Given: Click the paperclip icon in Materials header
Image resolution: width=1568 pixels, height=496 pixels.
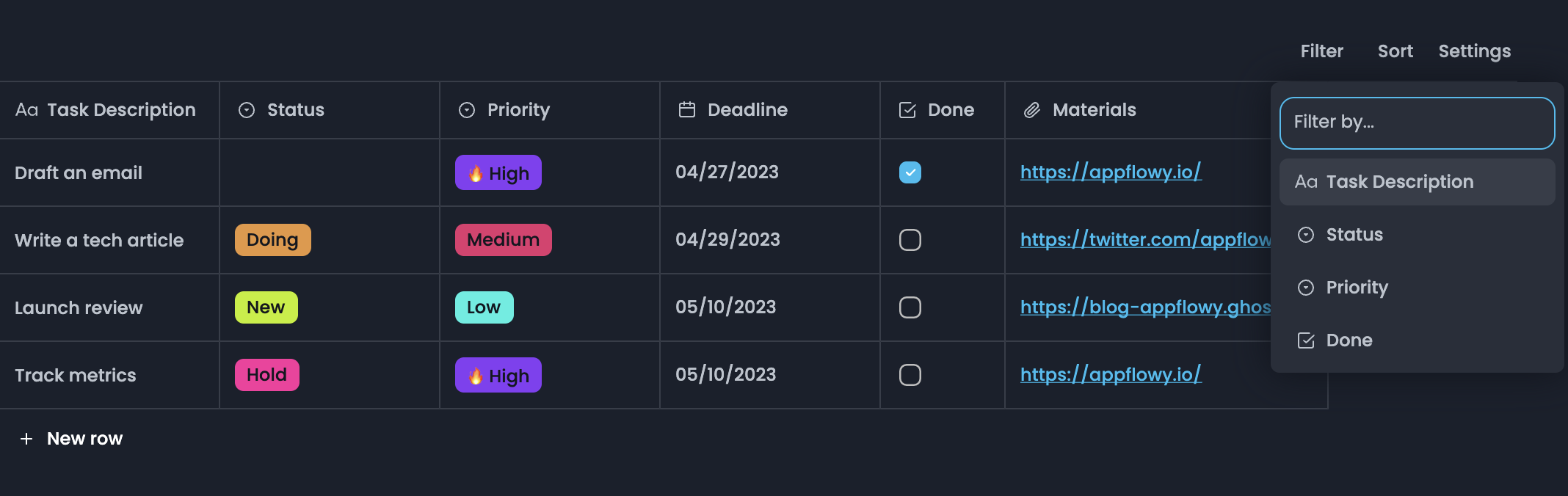Looking at the screenshot, I should pyautogui.click(x=1032, y=110).
